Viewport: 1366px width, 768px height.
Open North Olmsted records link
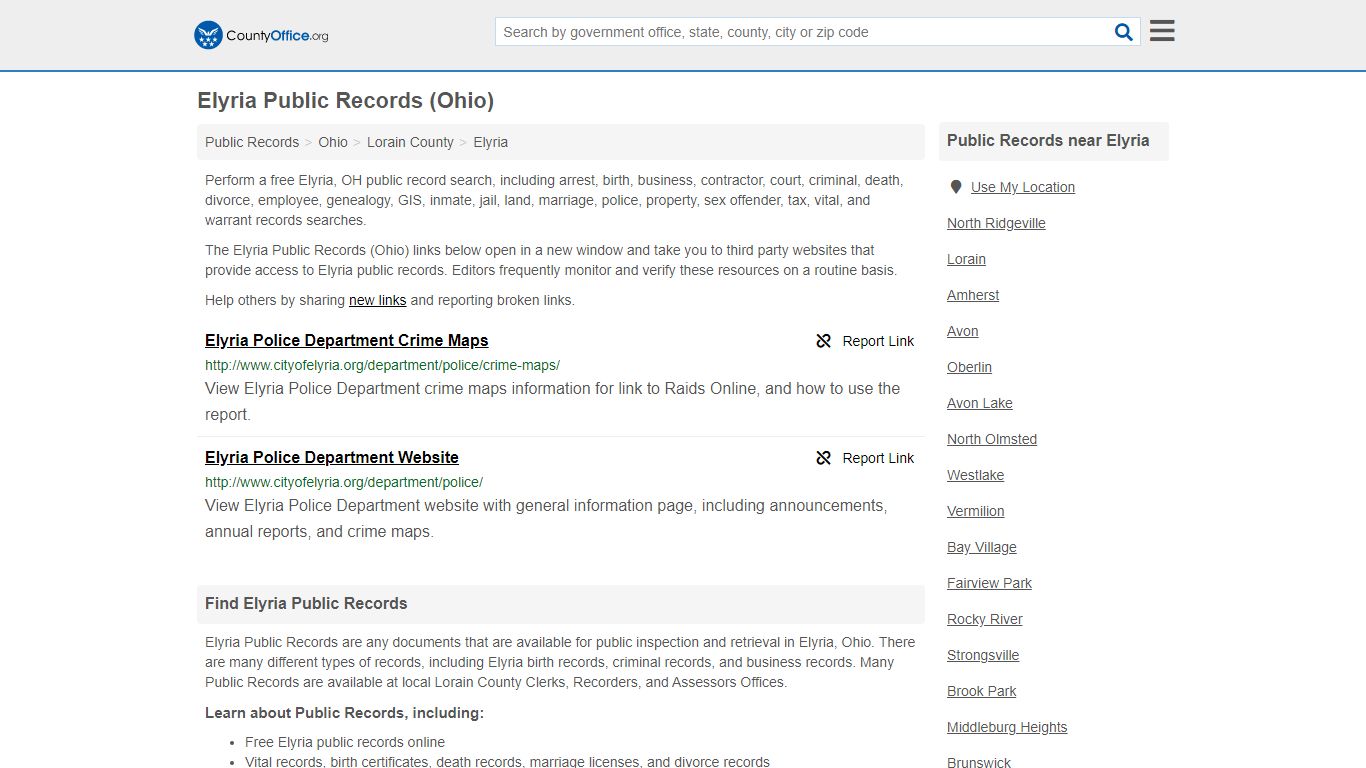[x=992, y=439]
